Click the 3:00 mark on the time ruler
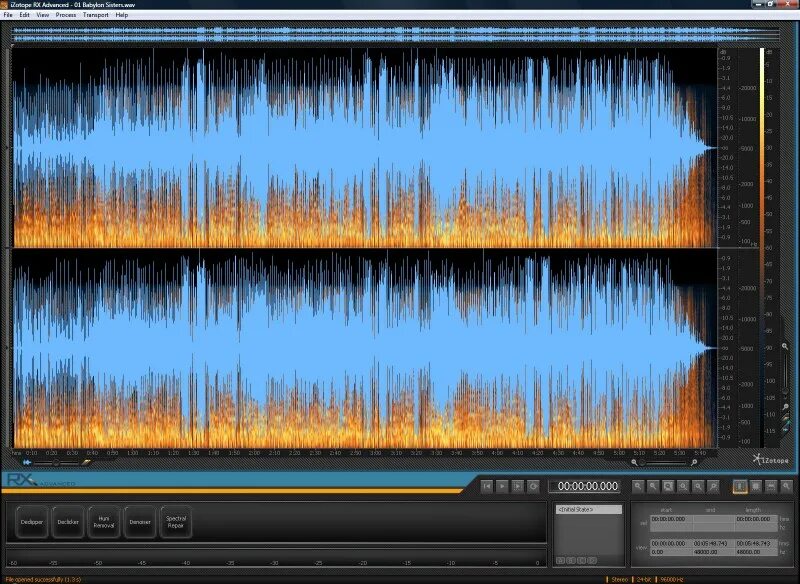Image resolution: width=800 pixels, height=584 pixels. tap(376, 453)
